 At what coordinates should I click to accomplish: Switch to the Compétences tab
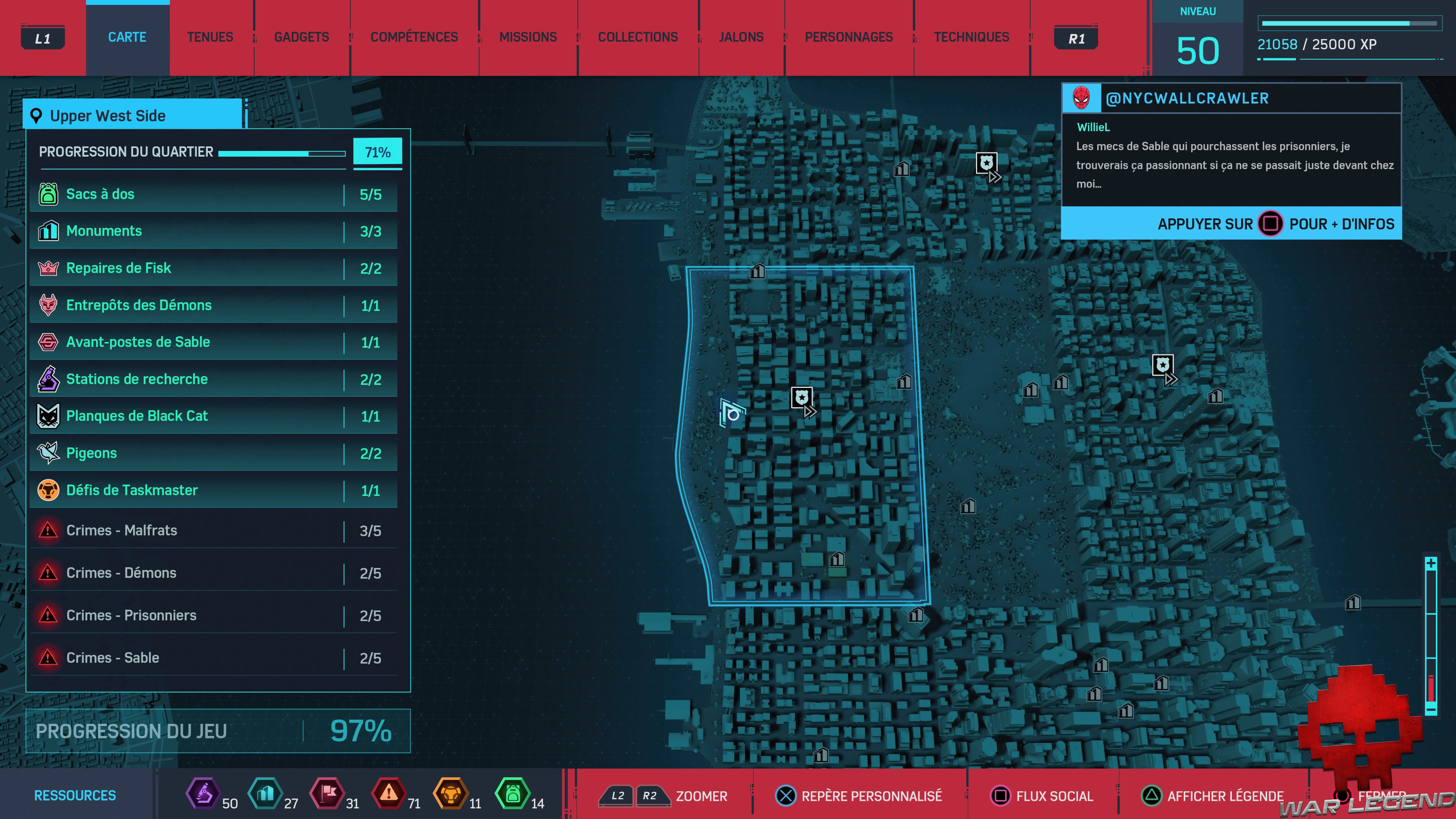coord(414,37)
